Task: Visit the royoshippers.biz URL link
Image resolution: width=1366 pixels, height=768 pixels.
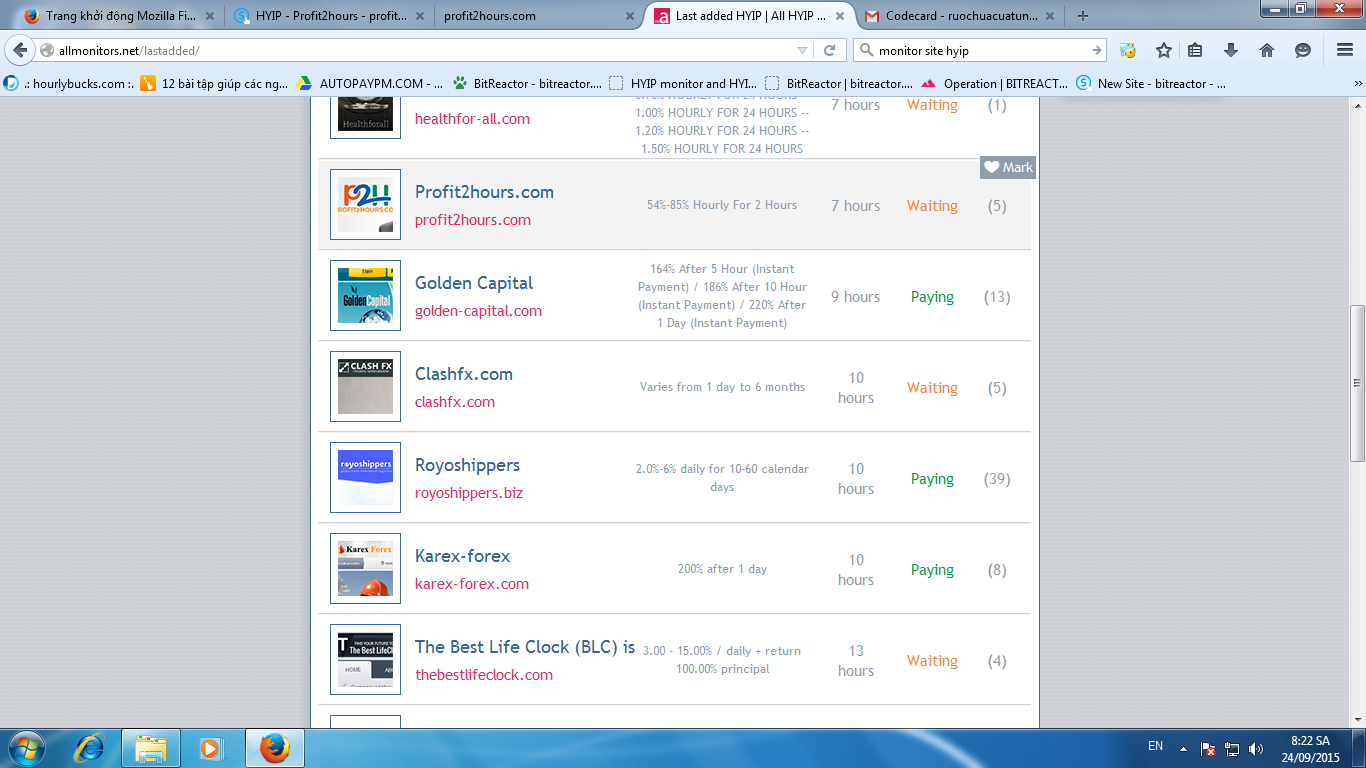Action: 469,493
